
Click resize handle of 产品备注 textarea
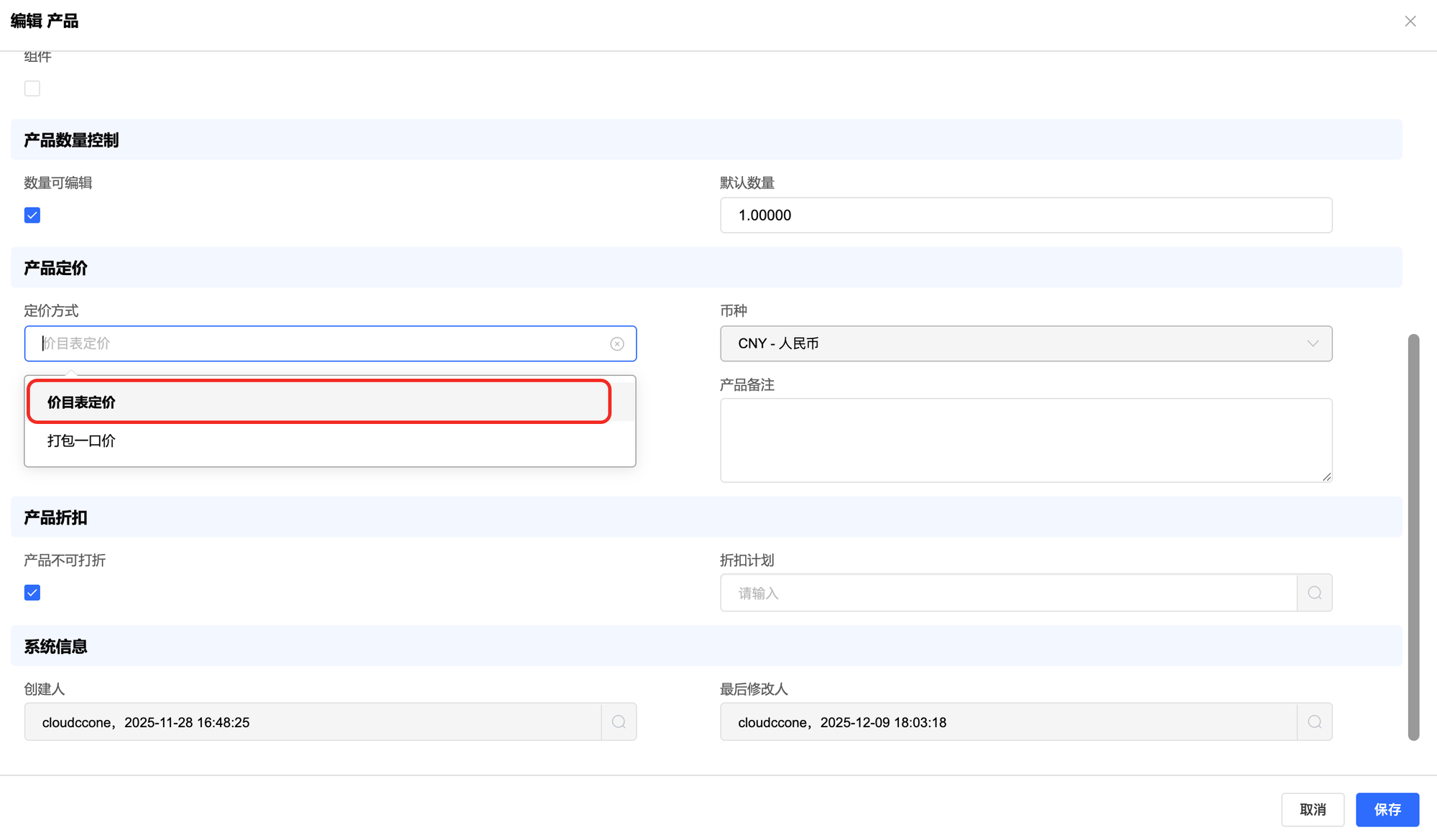(x=1326, y=476)
